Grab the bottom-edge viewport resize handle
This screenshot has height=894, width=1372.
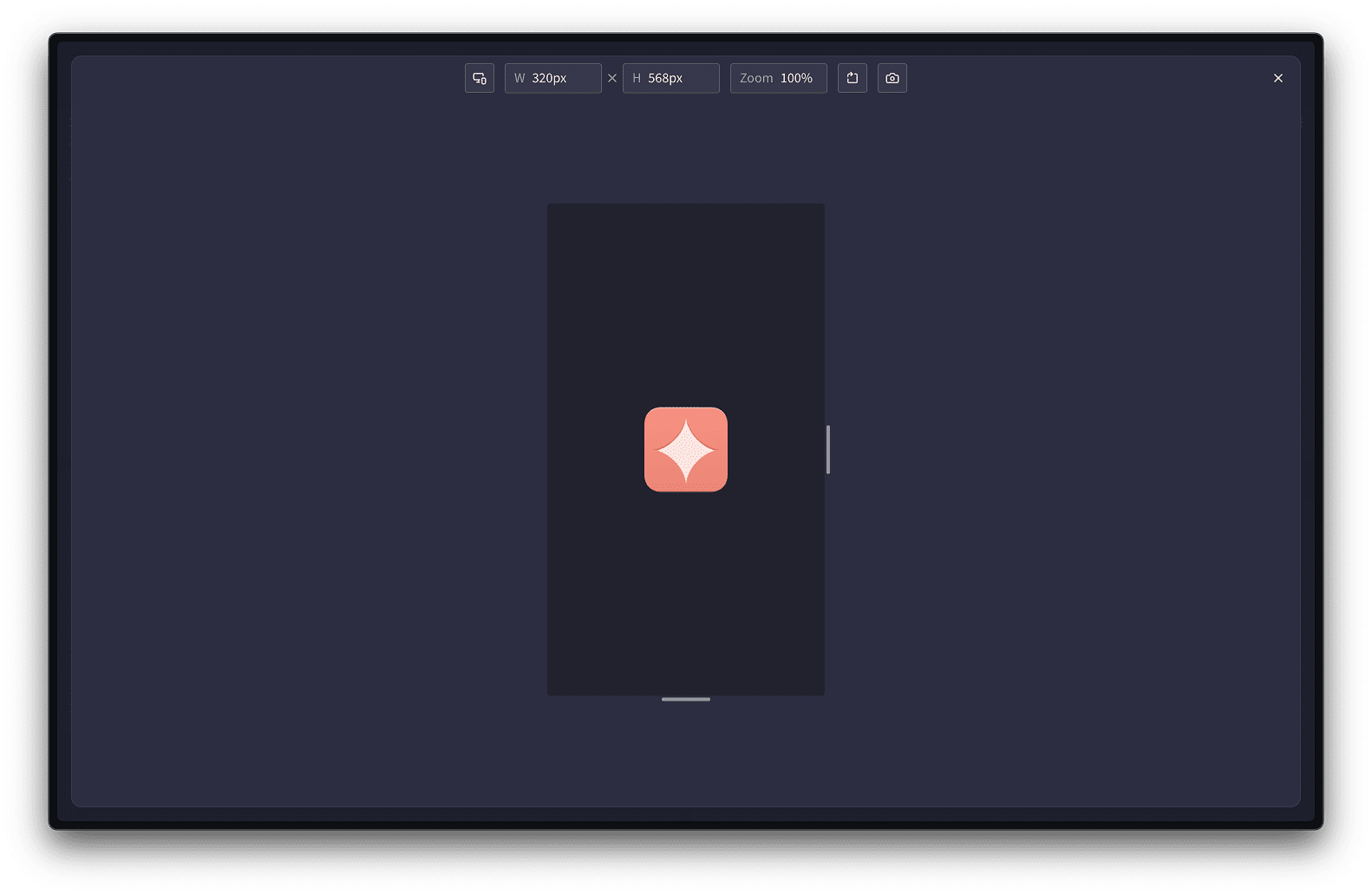[x=686, y=699]
